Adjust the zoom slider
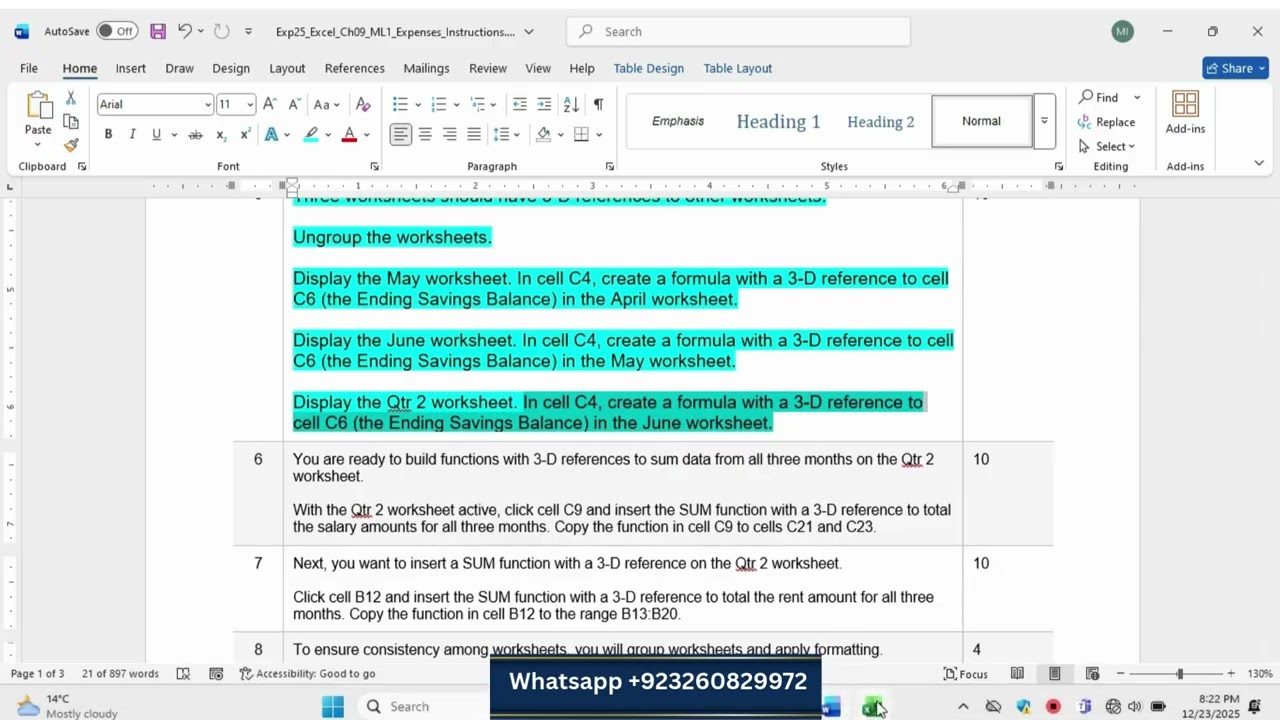 point(1180,674)
